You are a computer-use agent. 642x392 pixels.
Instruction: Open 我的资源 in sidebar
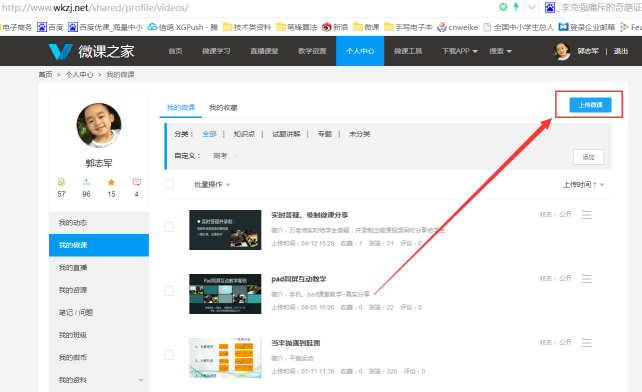point(99,290)
